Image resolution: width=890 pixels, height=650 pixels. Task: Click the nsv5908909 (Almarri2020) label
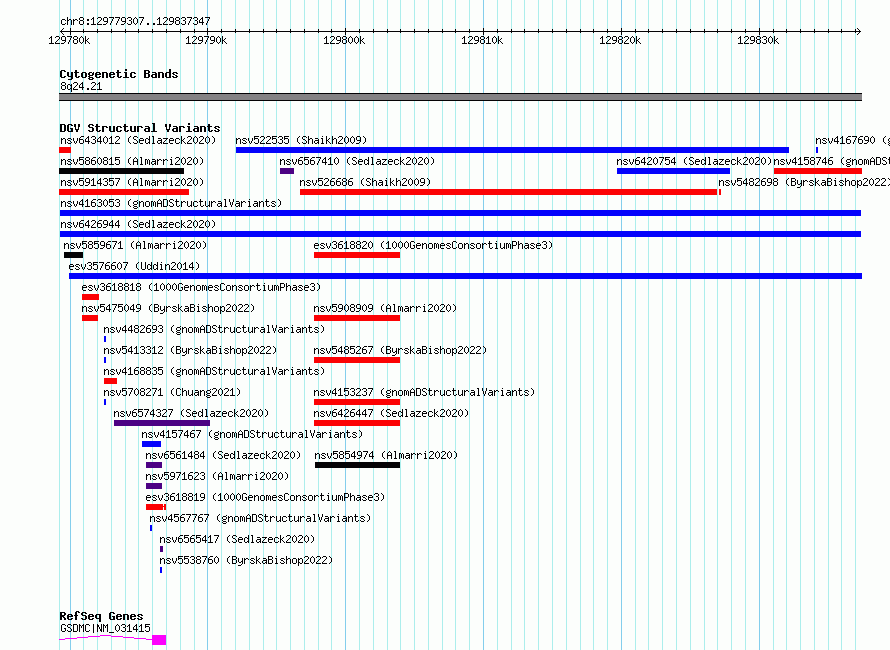(385, 308)
